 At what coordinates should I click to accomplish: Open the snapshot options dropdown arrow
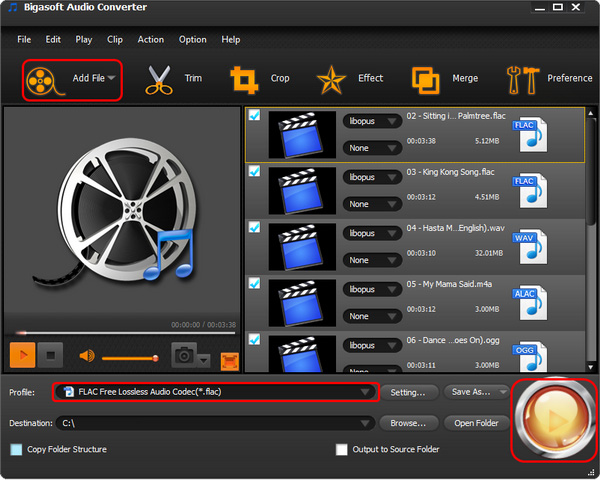tap(204, 360)
